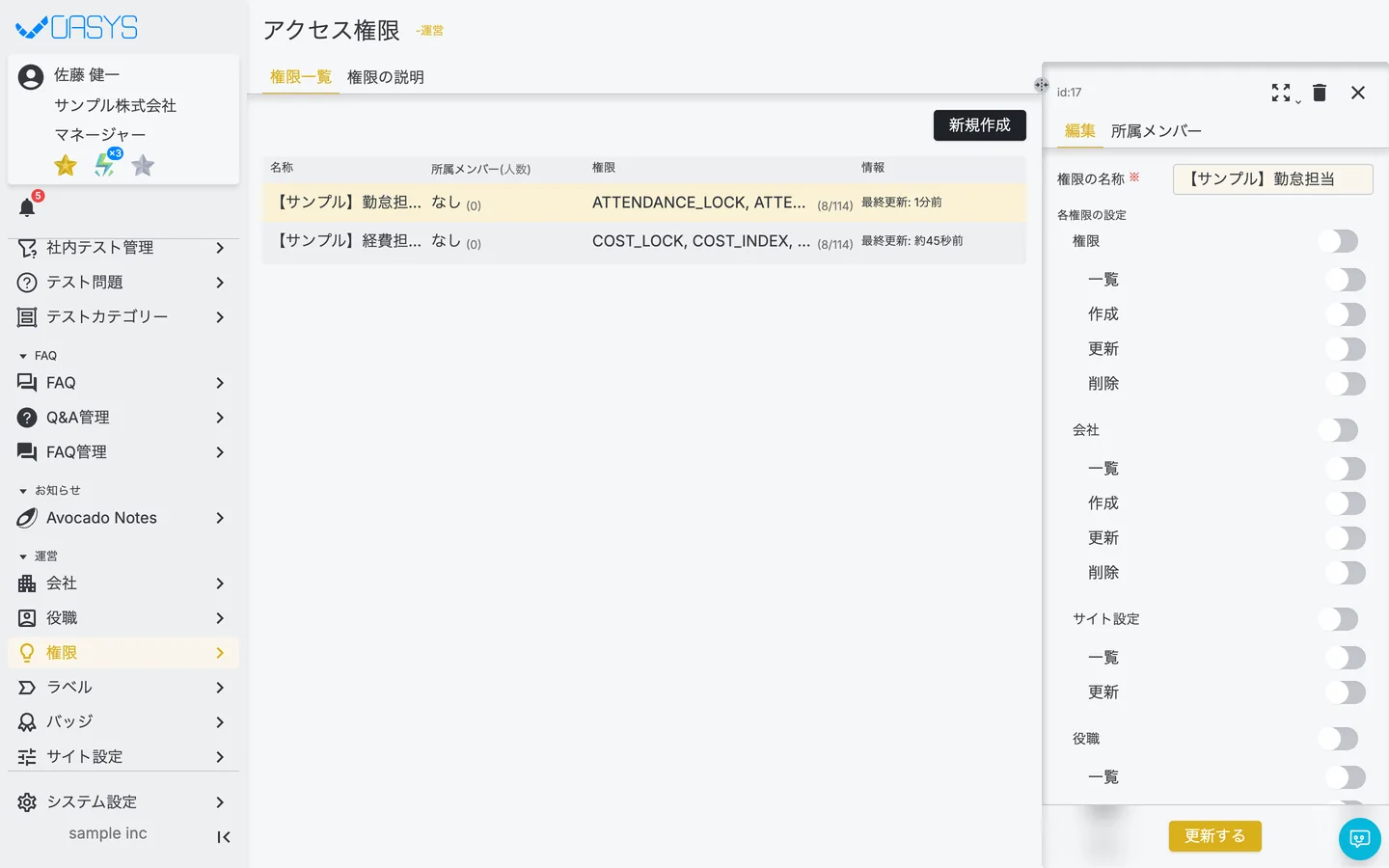The height and width of the screenshot is (868, 1389).
Task: Toggle the 会社 group switch
Action: point(1339,430)
